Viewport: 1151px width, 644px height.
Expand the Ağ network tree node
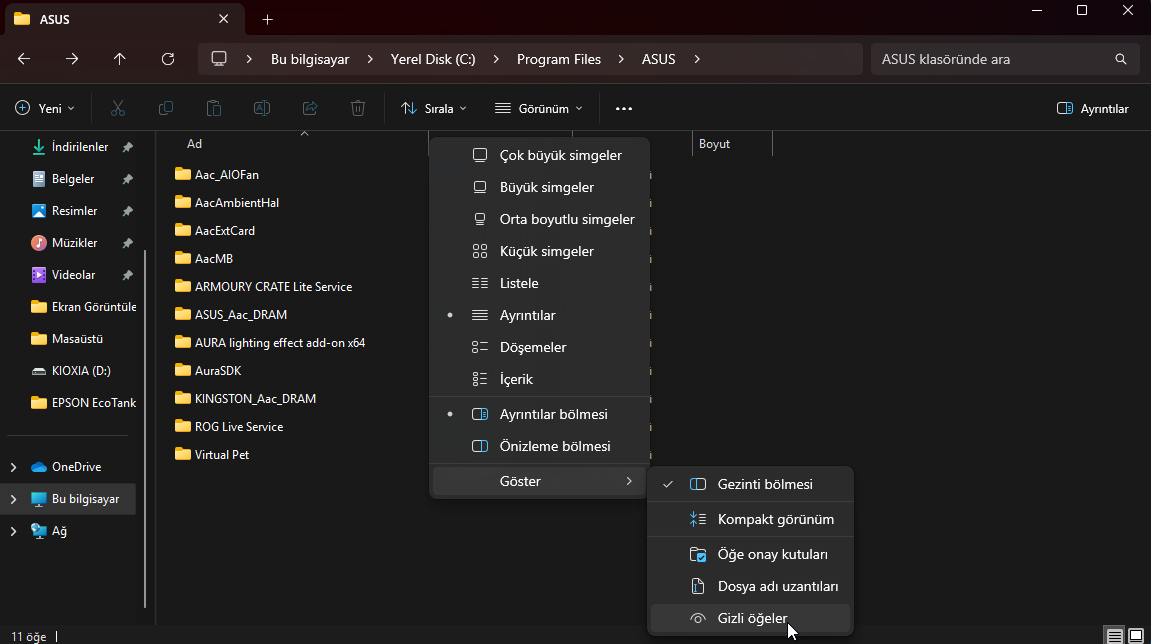click(x=13, y=531)
